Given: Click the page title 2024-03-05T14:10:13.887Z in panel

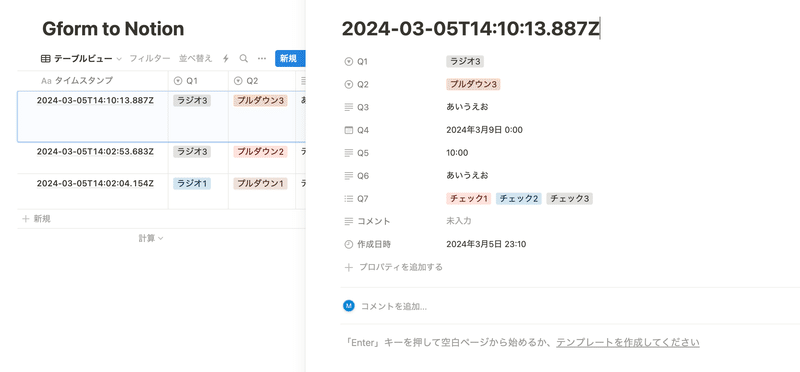Looking at the screenshot, I should 470,29.
